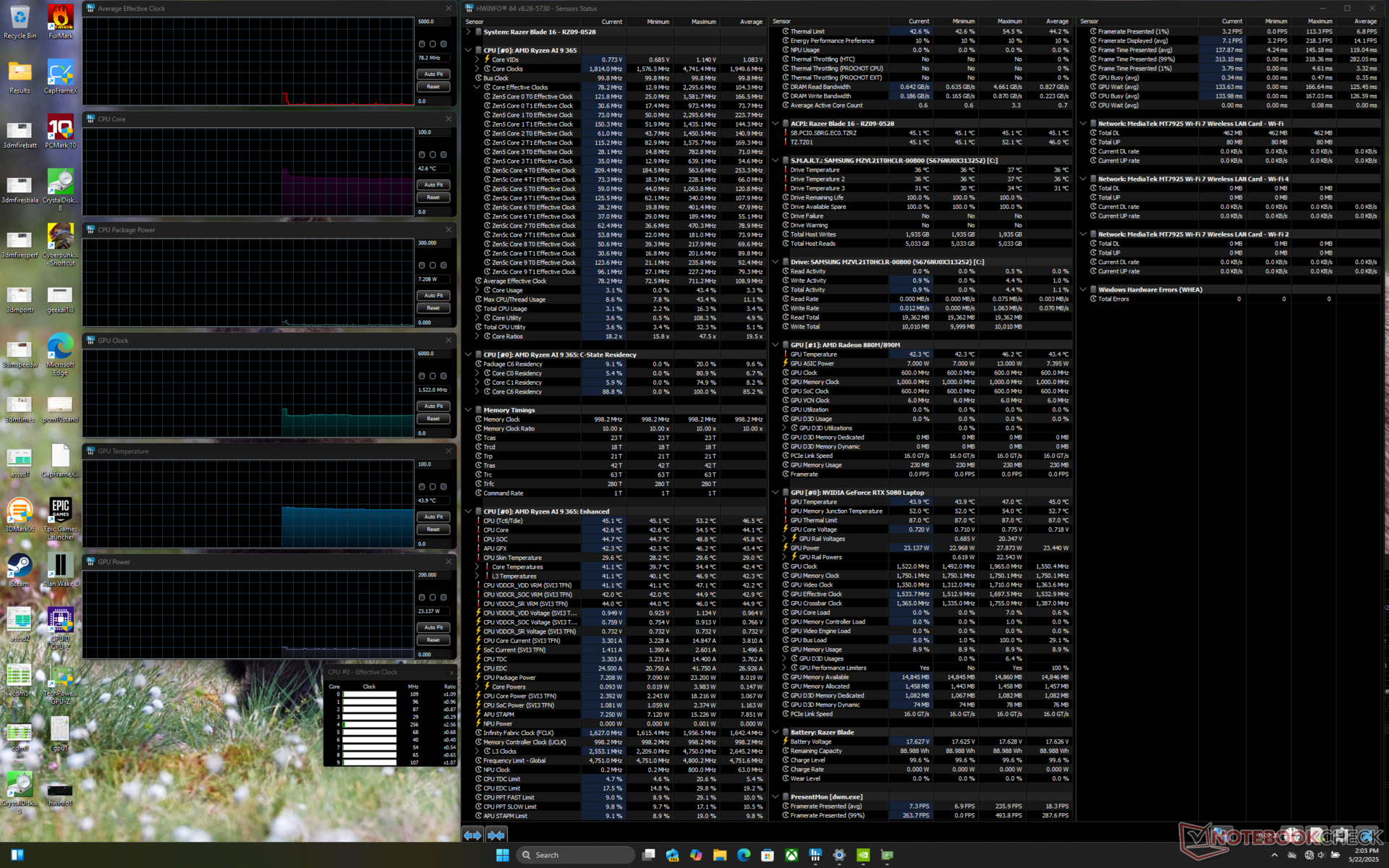The image size is (1389, 868).
Task: Click the shrink columns arrows icon in HWiNFO
Action: (496, 835)
